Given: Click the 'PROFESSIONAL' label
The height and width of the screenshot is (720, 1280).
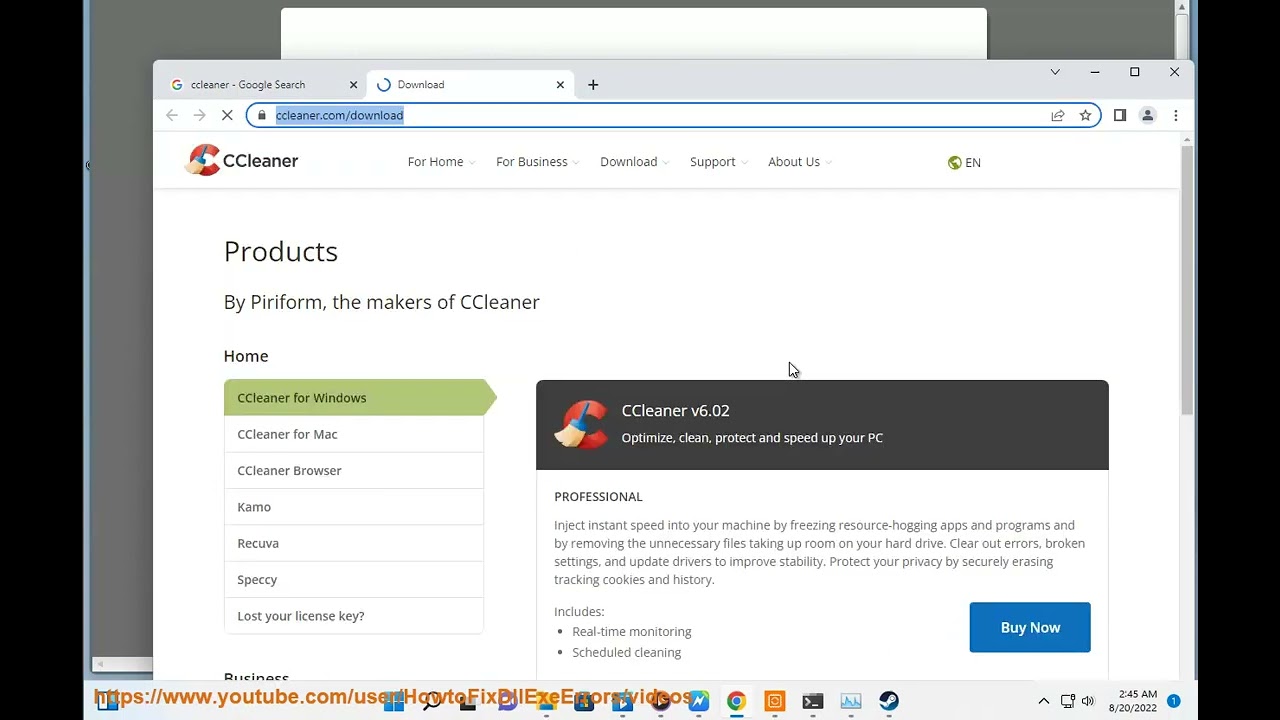Looking at the screenshot, I should click(x=598, y=497).
